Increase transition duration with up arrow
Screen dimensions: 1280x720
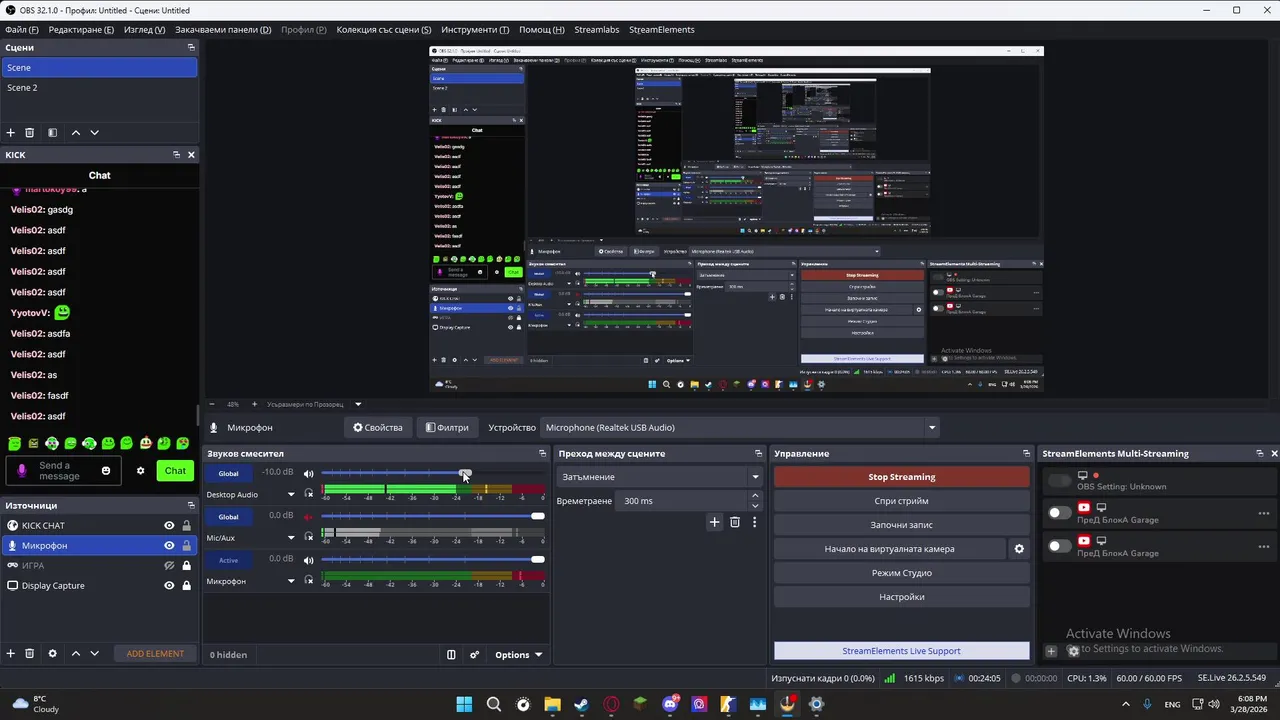point(755,495)
